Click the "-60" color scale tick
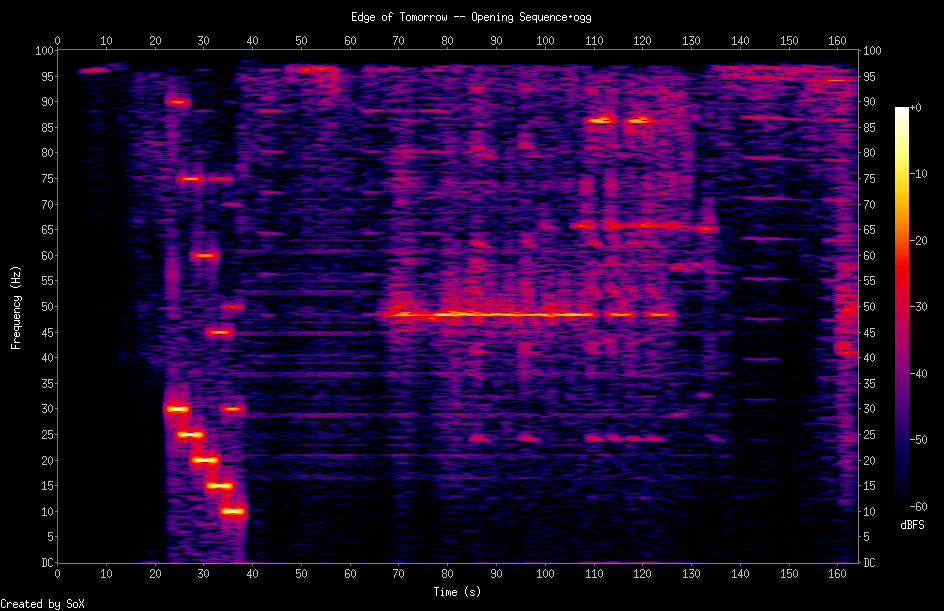944x611 pixels. click(919, 507)
